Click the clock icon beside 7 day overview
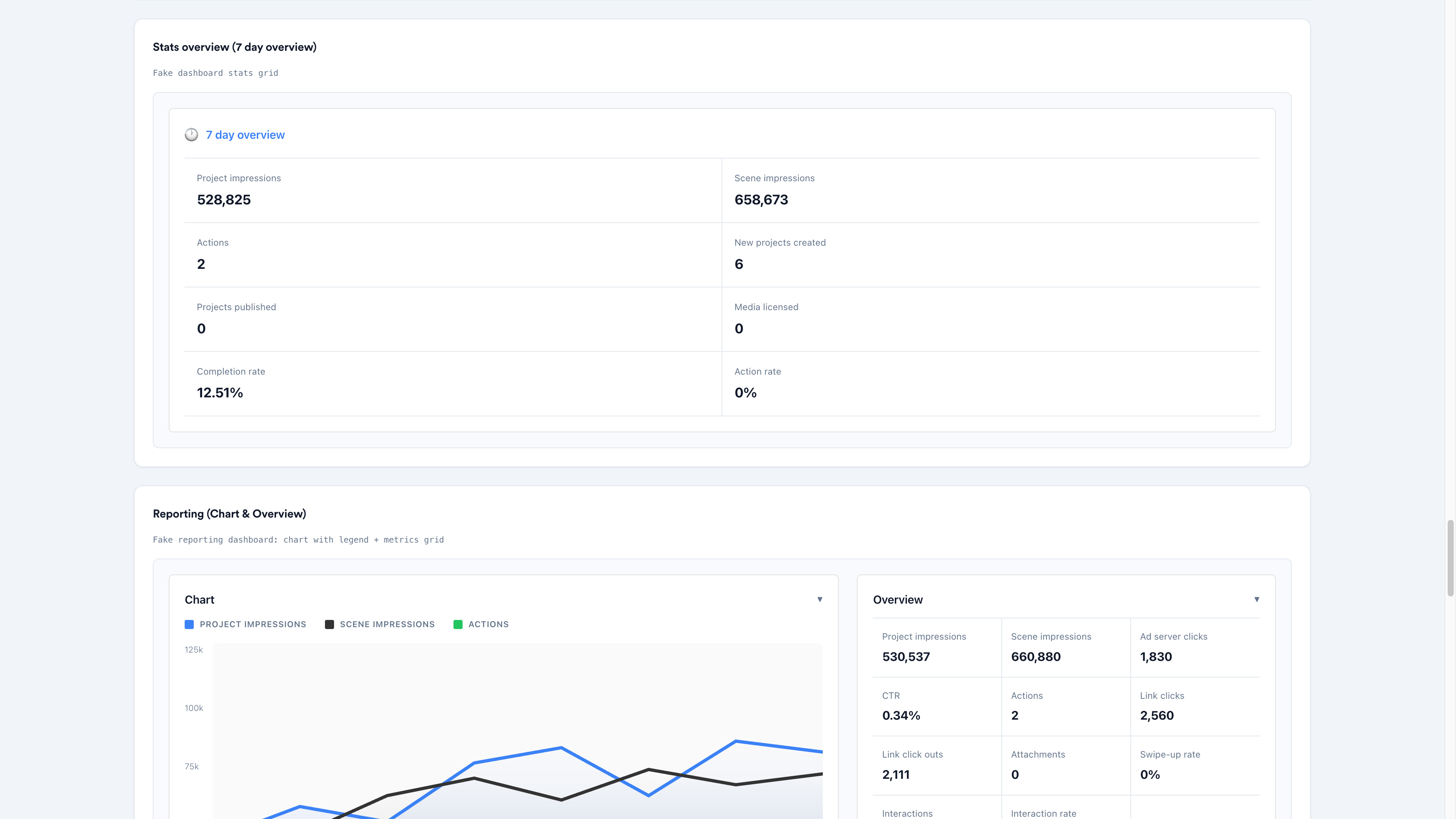The image size is (1456, 819). tap(191, 135)
